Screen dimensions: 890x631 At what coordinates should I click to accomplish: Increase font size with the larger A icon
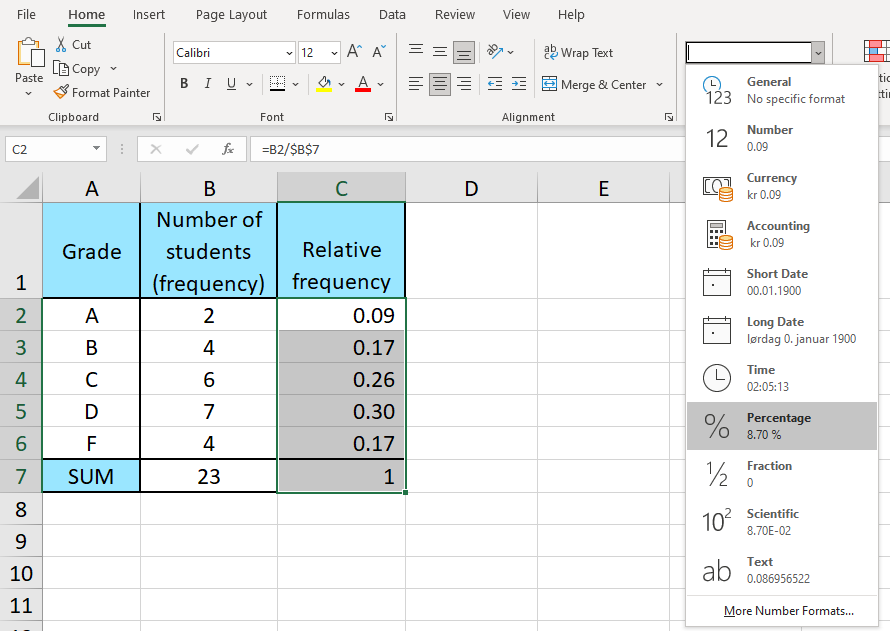[356, 52]
